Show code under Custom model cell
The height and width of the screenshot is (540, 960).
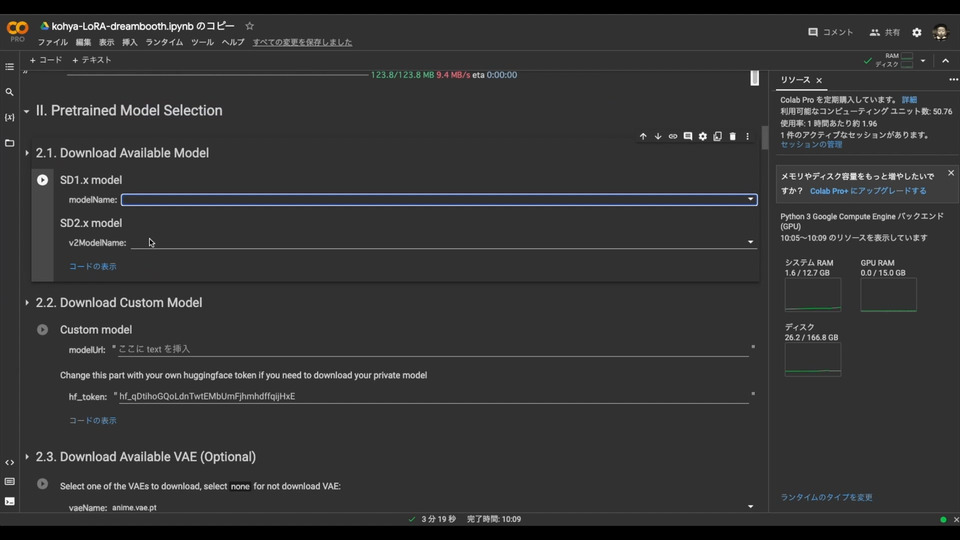click(x=92, y=421)
